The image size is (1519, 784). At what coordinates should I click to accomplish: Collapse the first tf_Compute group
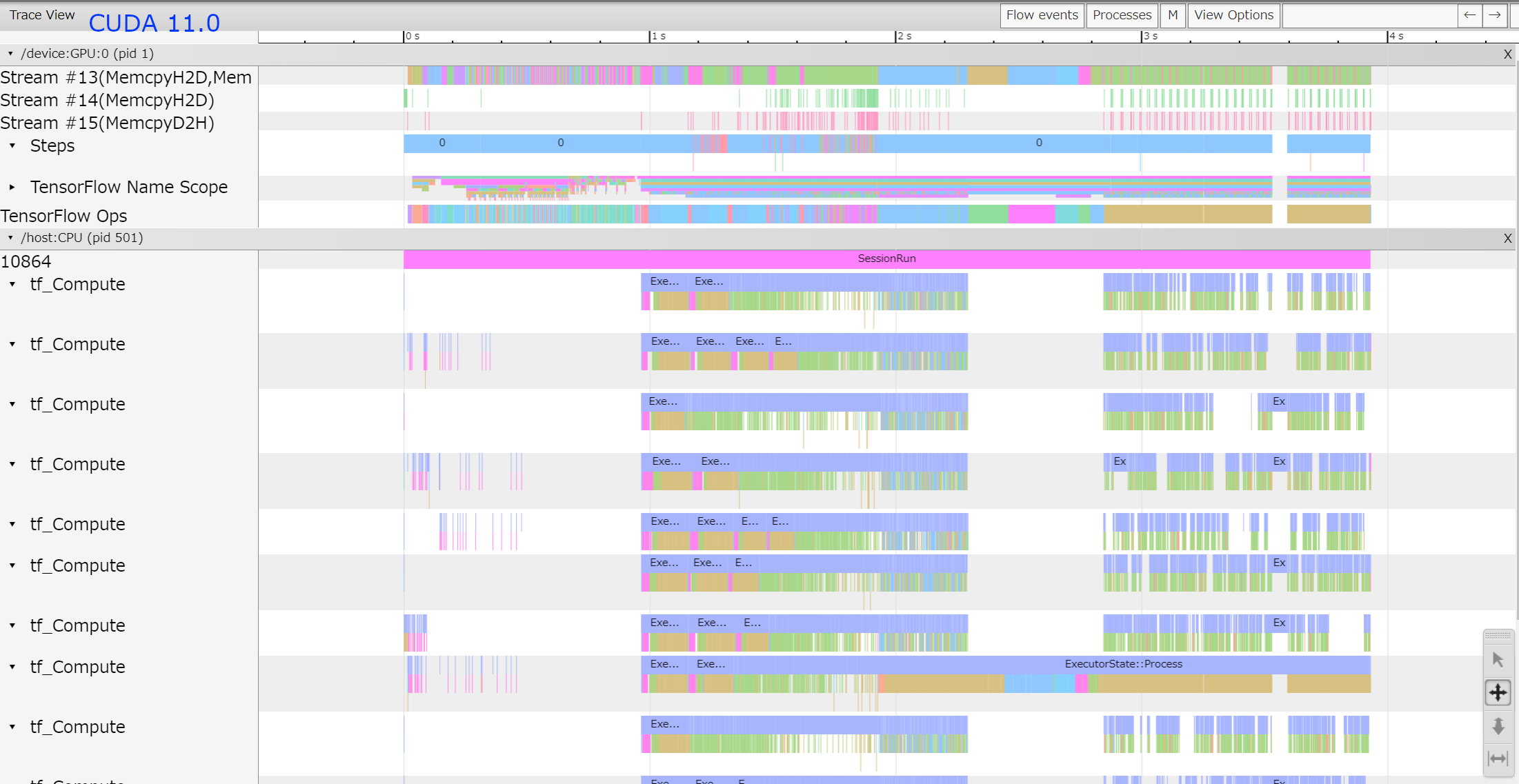(11, 284)
